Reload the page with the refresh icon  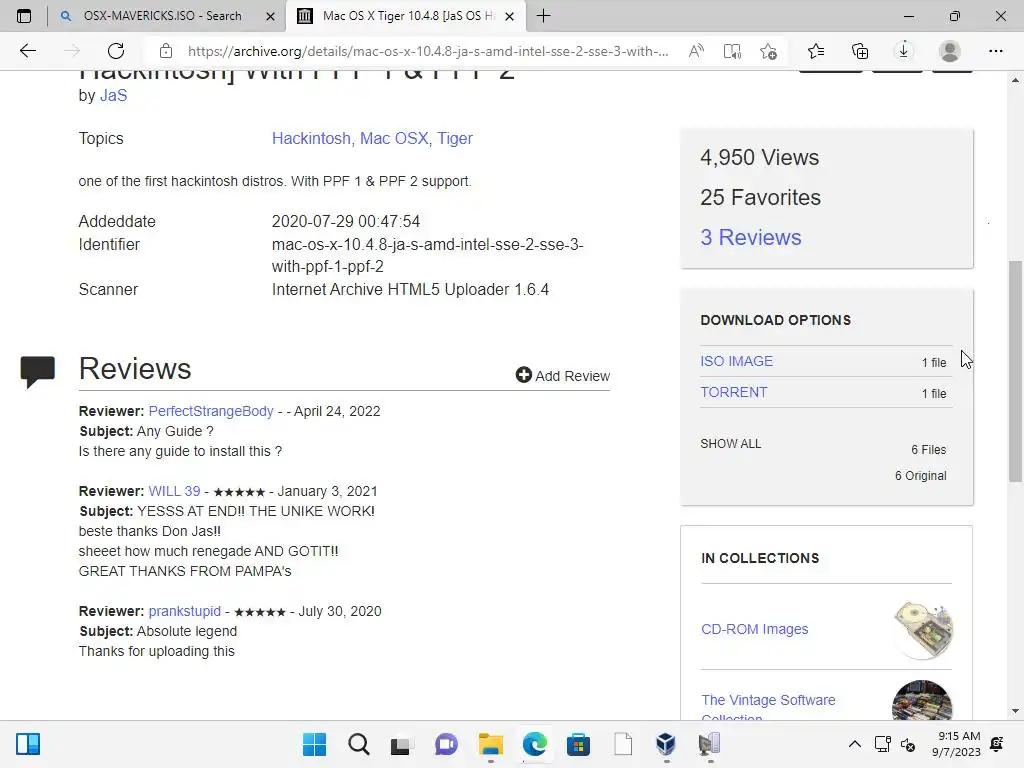tap(116, 51)
